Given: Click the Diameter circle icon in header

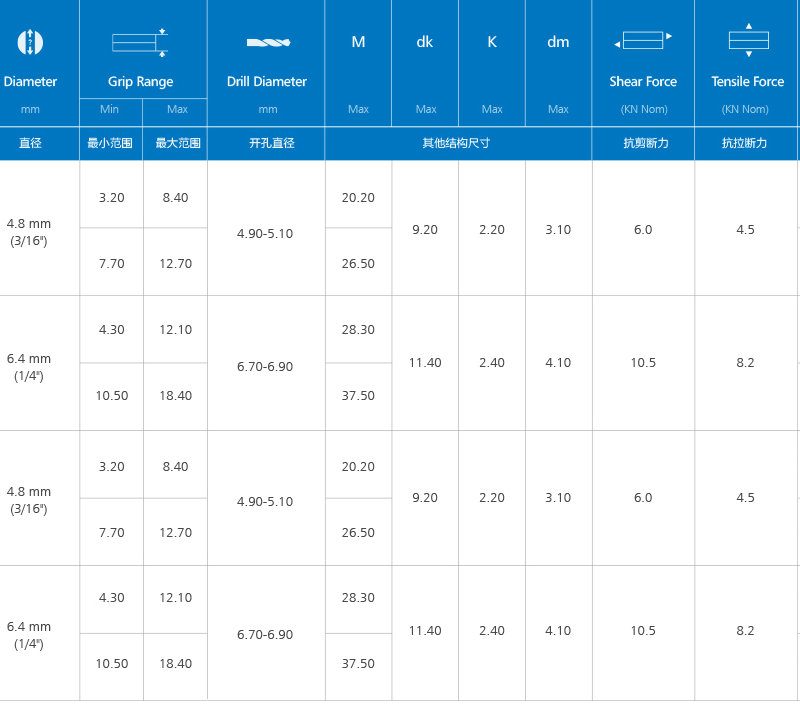Looking at the screenshot, I should coord(30,42).
